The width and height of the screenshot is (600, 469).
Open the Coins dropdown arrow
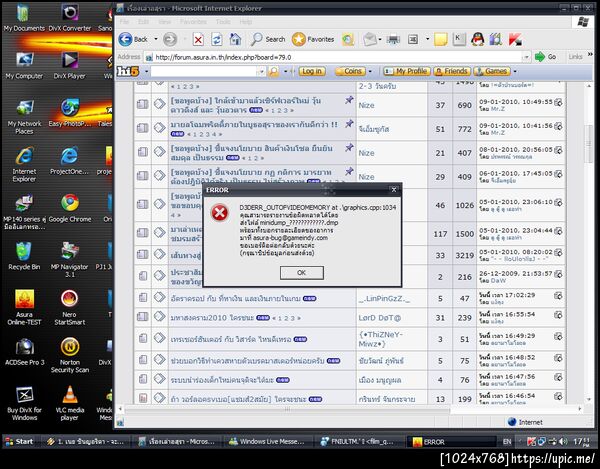pos(370,72)
